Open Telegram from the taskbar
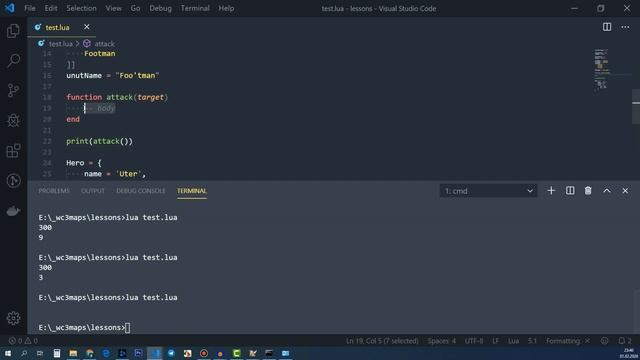Viewport: 640px width, 360px height. coord(171,353)
